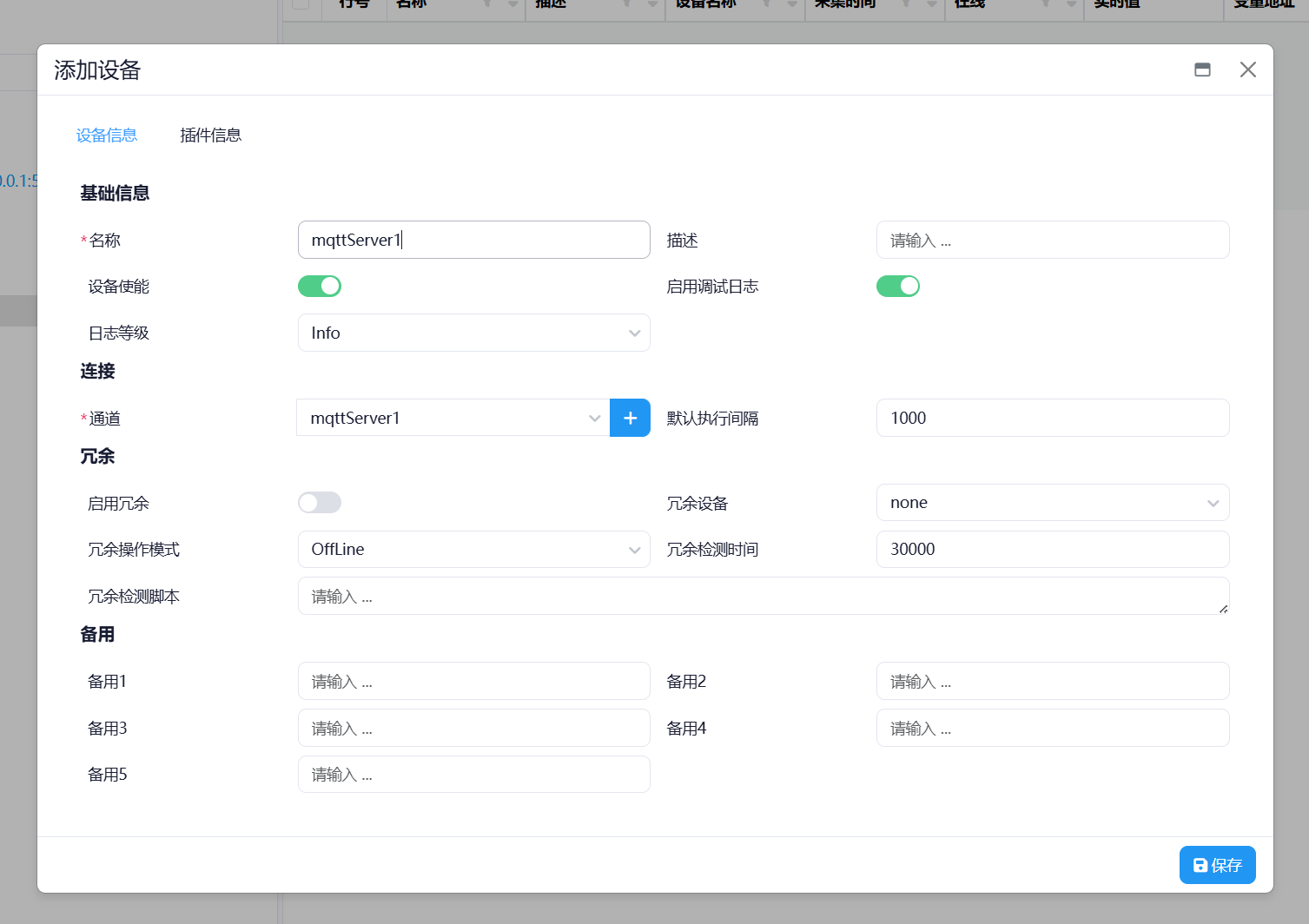This screenshot has width=1309, height=924.
Task: Switch to the 插件信息 tab
Action: click(x=210, y=135)
